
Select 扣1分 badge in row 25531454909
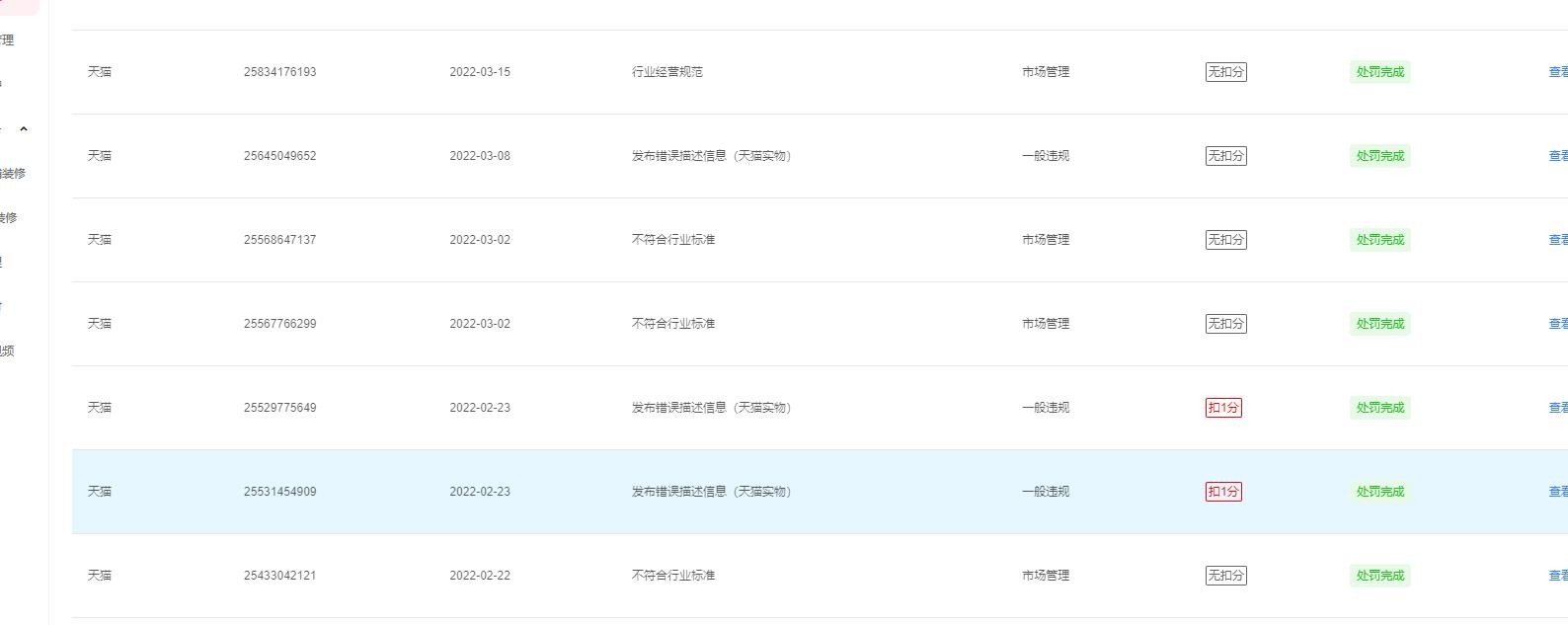[x=1223, y=492]
